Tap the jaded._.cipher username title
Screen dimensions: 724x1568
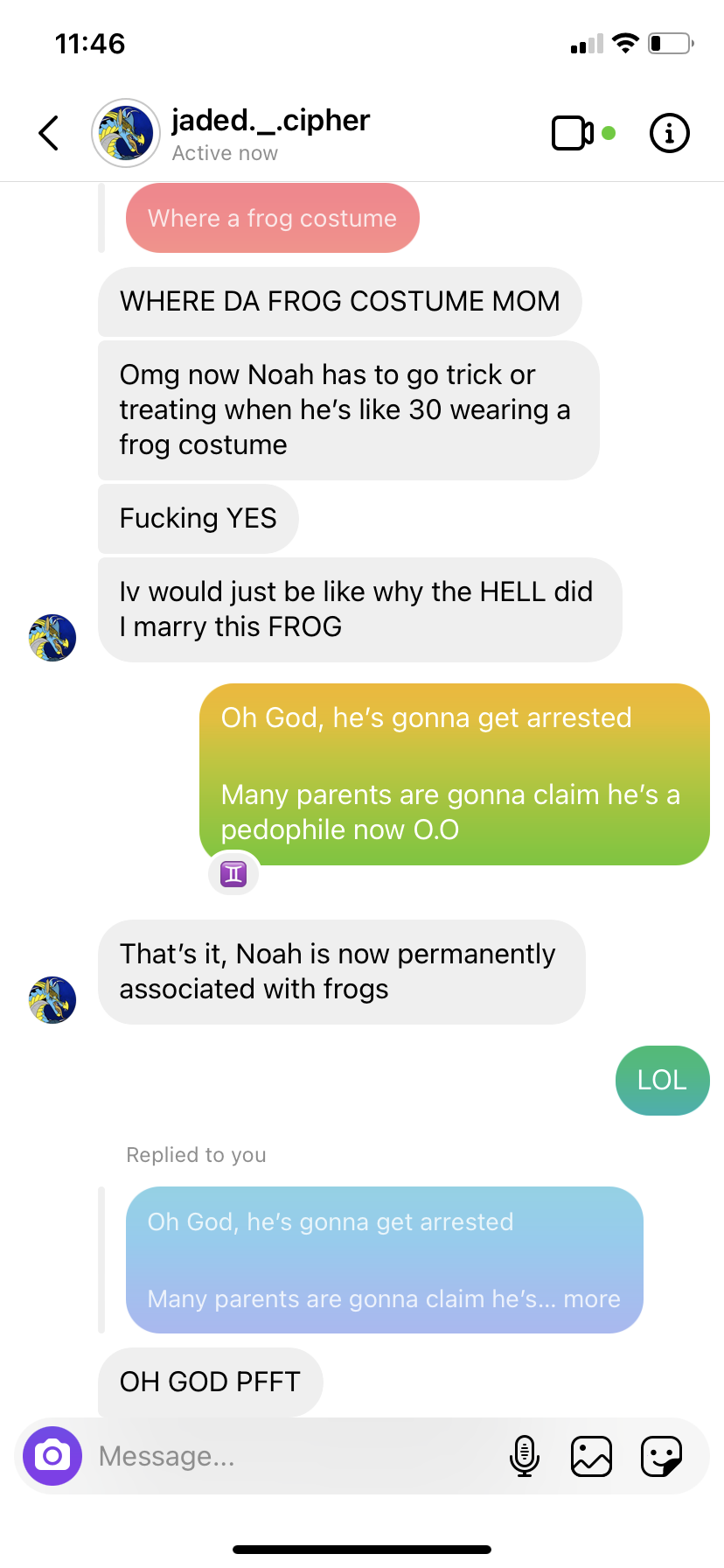(x=271, y=121)
